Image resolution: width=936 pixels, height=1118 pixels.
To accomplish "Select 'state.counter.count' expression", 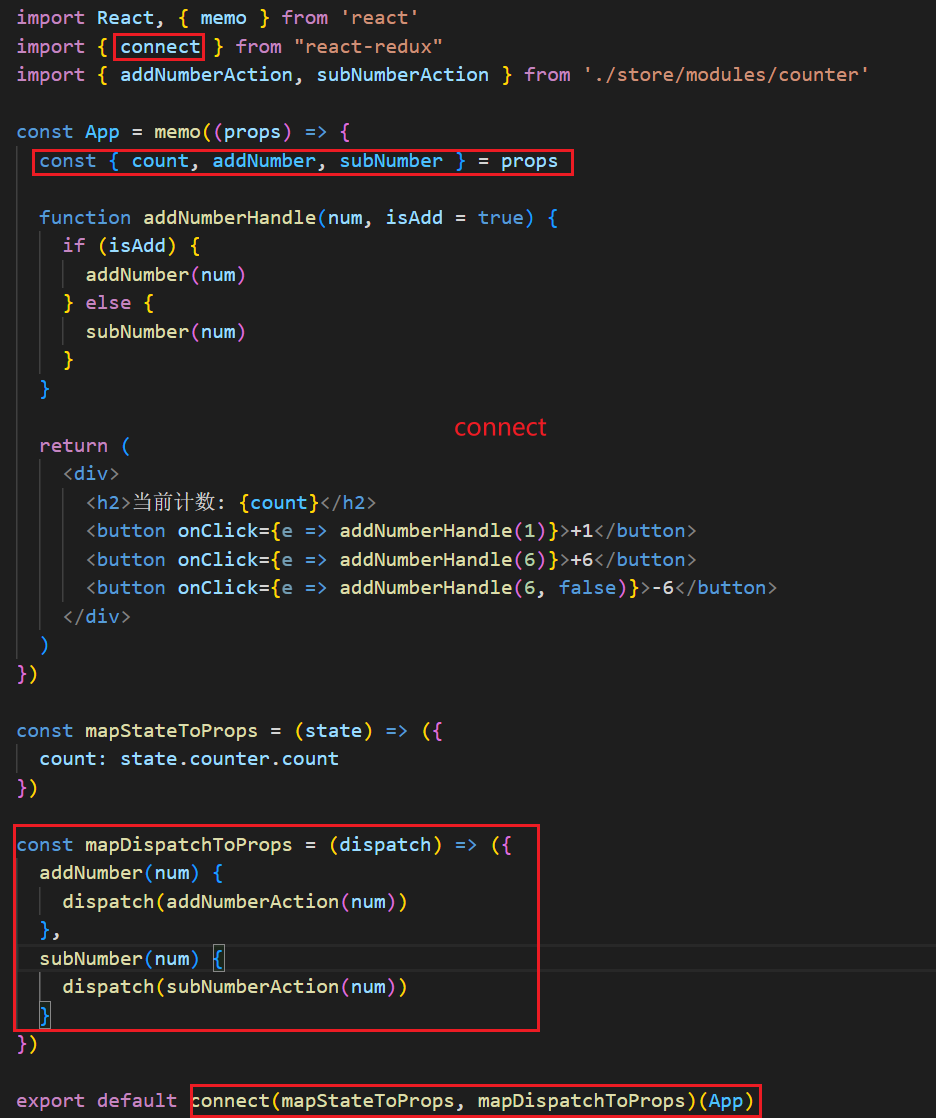I will pyautogui.click(x=229, y=759).
